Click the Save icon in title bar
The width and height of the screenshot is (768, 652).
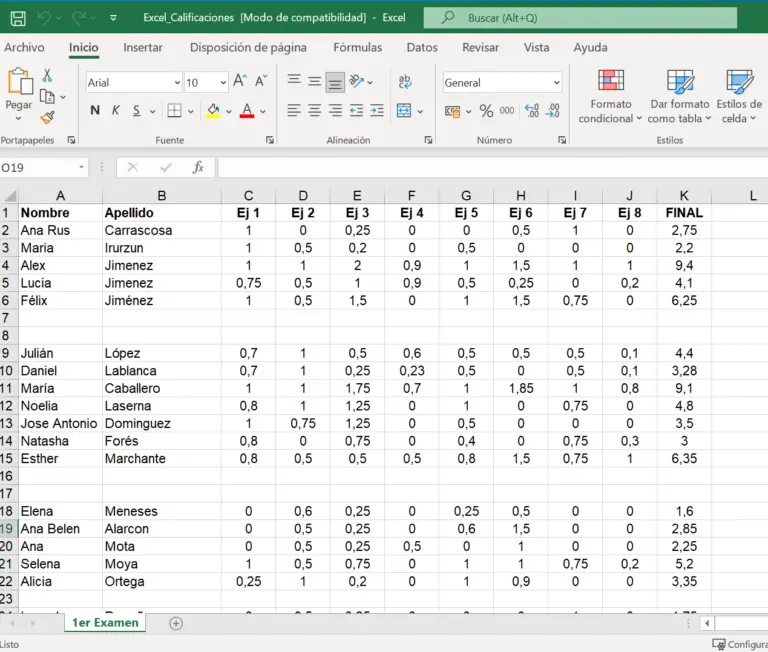click(x=17, y=18)
